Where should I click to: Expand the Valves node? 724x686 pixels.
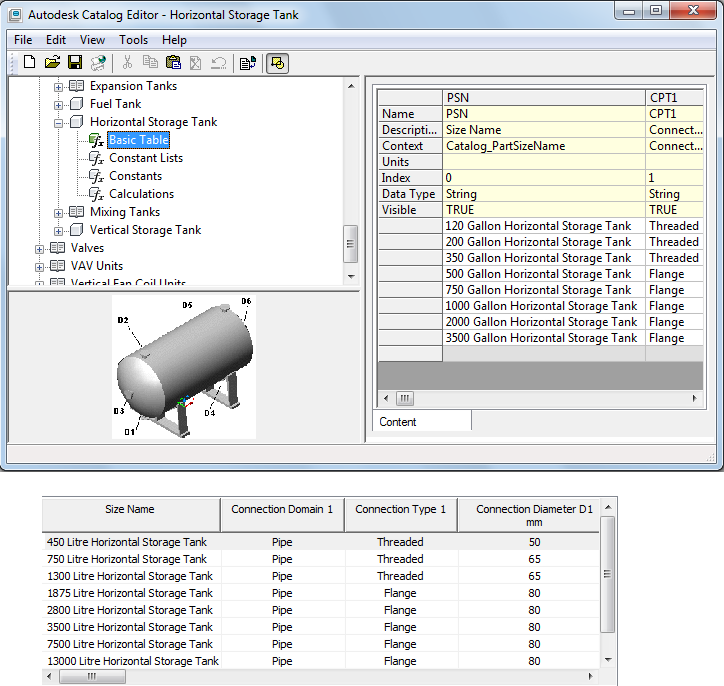pos(39,249)
